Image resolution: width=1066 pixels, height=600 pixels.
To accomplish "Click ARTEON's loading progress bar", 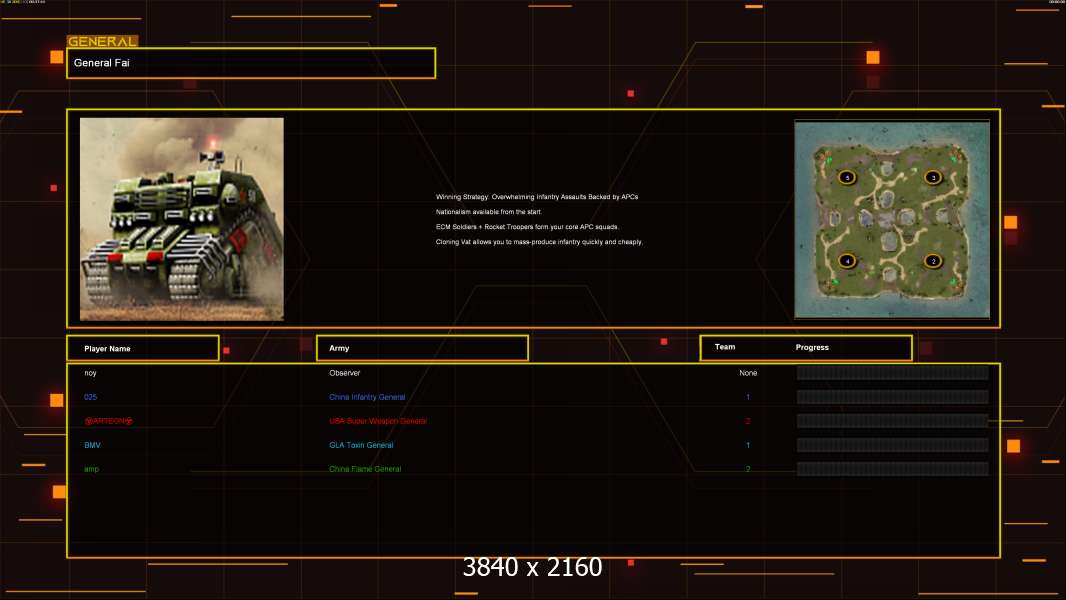I will click(893, 421).
